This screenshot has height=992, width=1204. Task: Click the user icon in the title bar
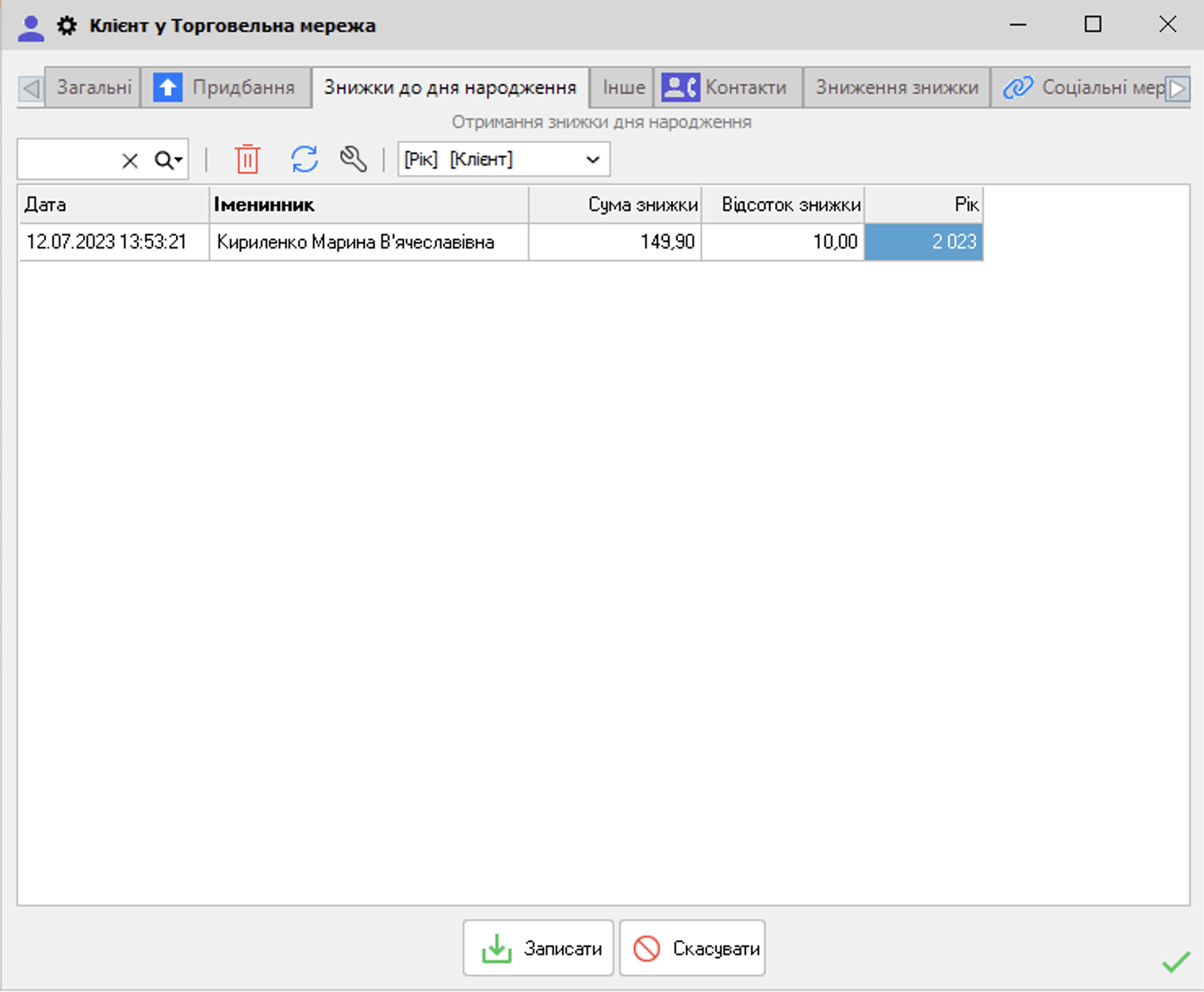pos(30,27)
